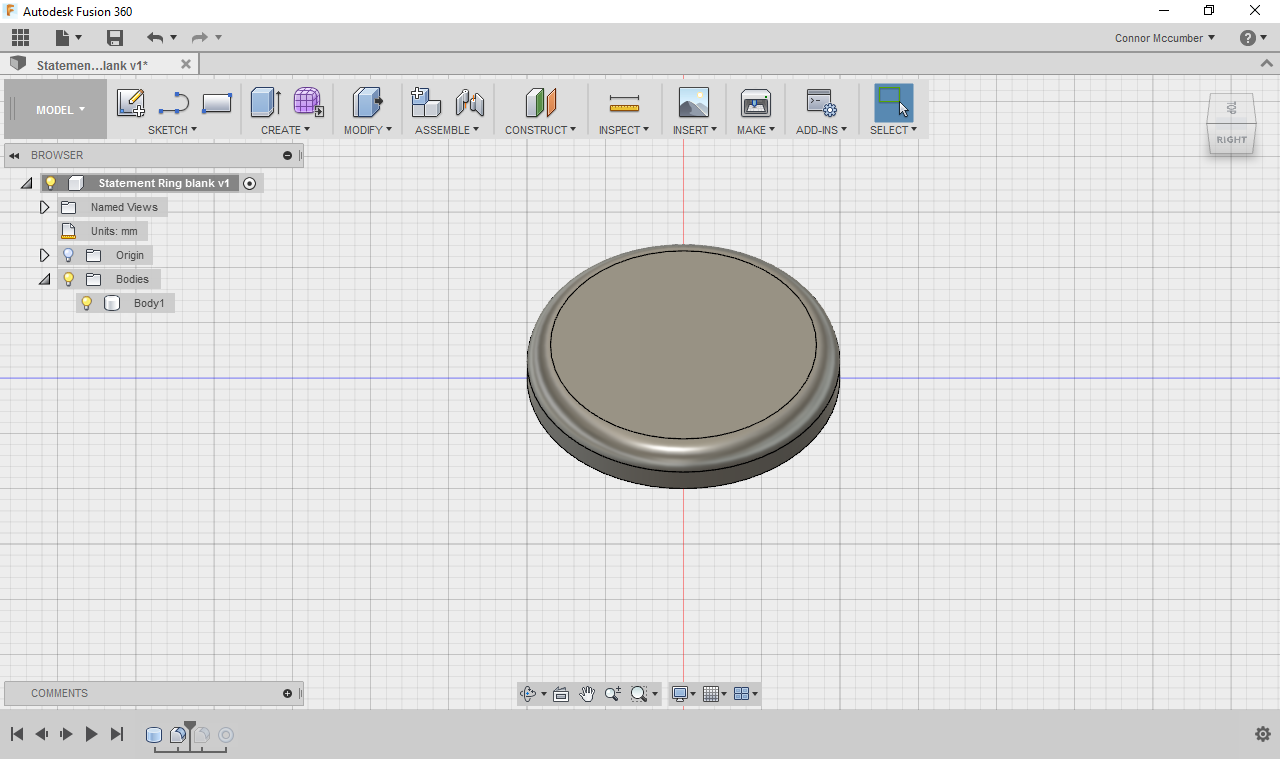The width and height of the screenshot is (1280, 759).
Task: Click the fillet feature in timeline
Action: pyautogui.click(x=178, y=735)
